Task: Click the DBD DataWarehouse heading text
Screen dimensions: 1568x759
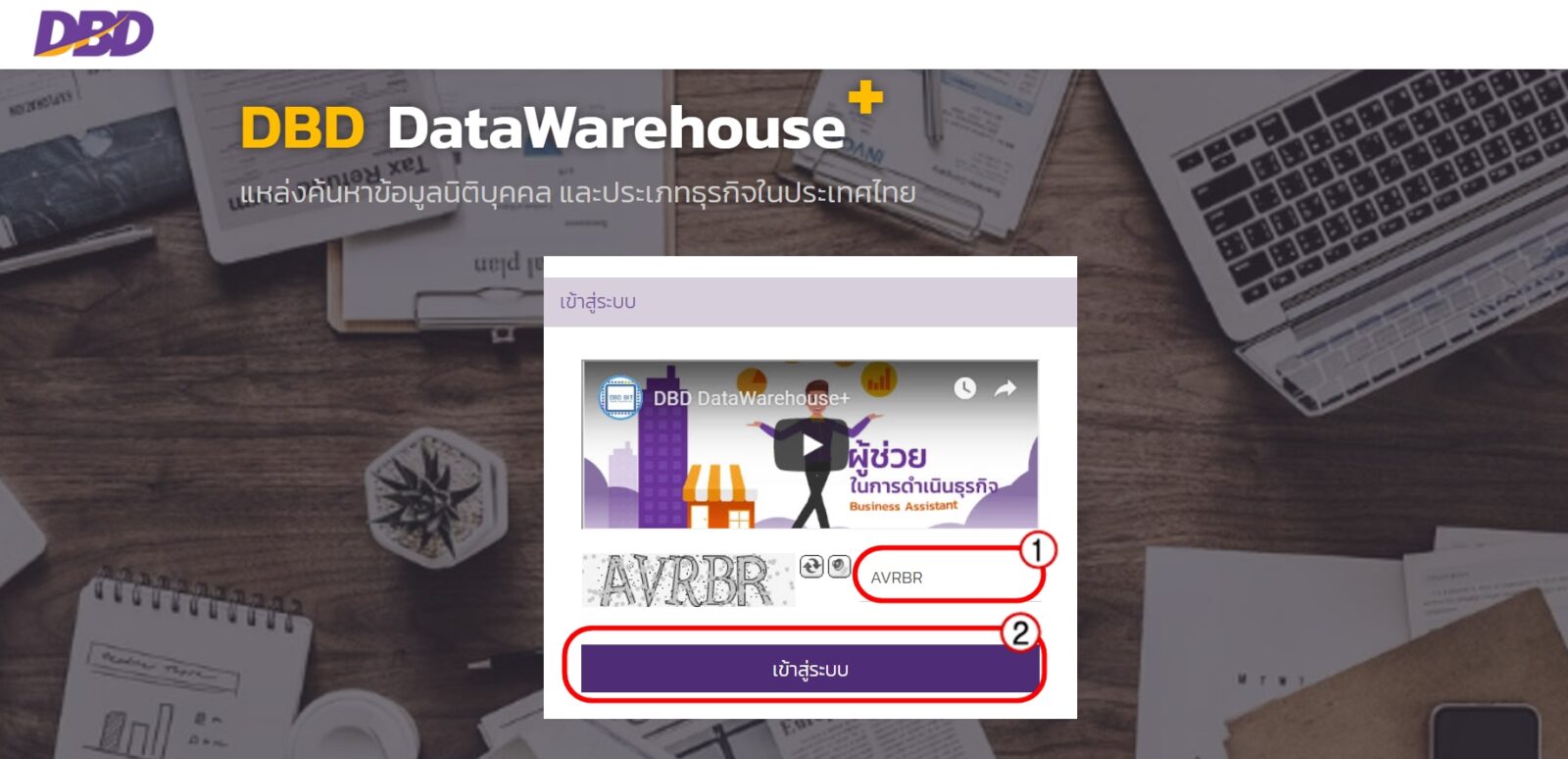Action: click(x=542, y=128)
